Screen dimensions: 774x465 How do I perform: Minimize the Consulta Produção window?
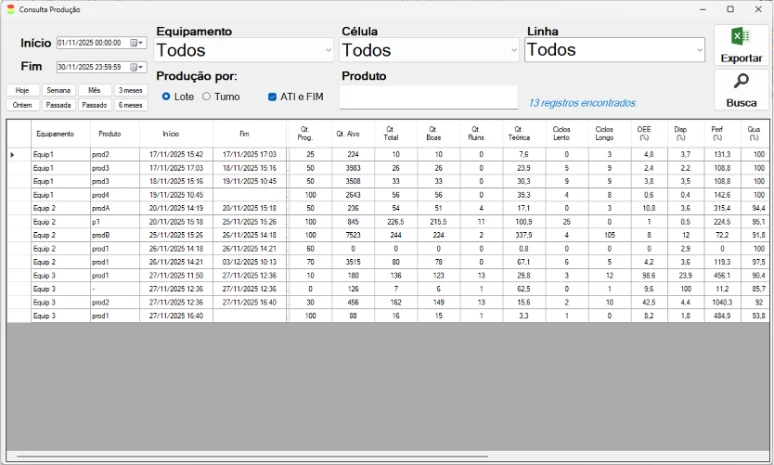702,9
